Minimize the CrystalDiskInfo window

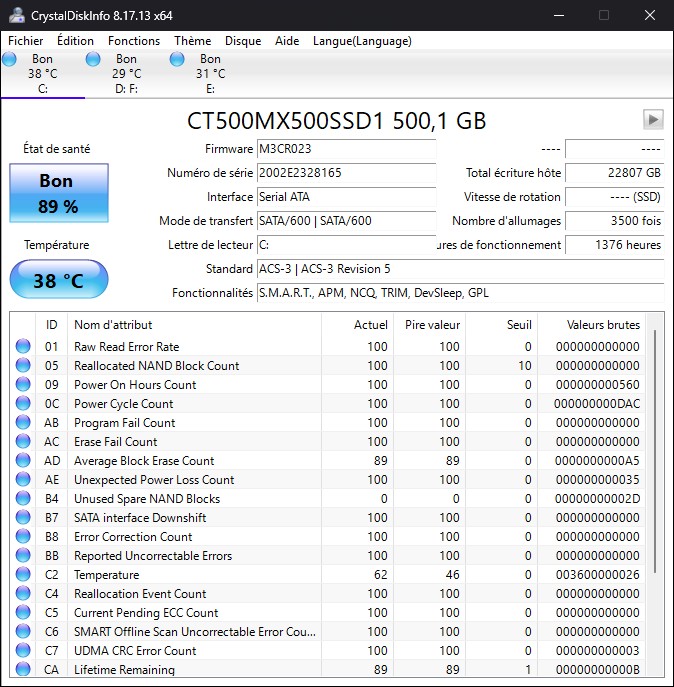[559, 15]
